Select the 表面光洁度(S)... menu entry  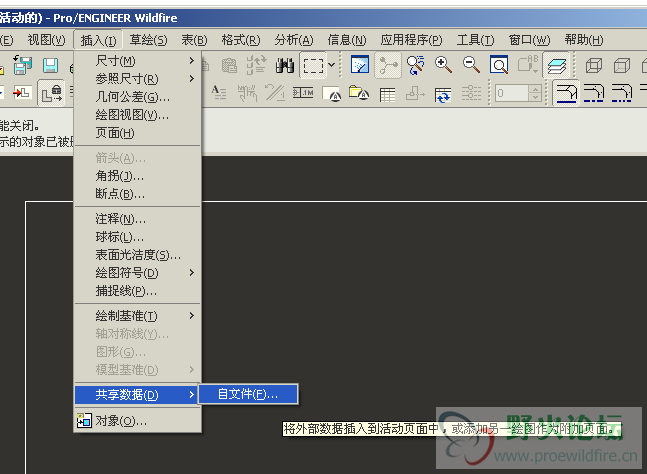[x=138, y=255]
